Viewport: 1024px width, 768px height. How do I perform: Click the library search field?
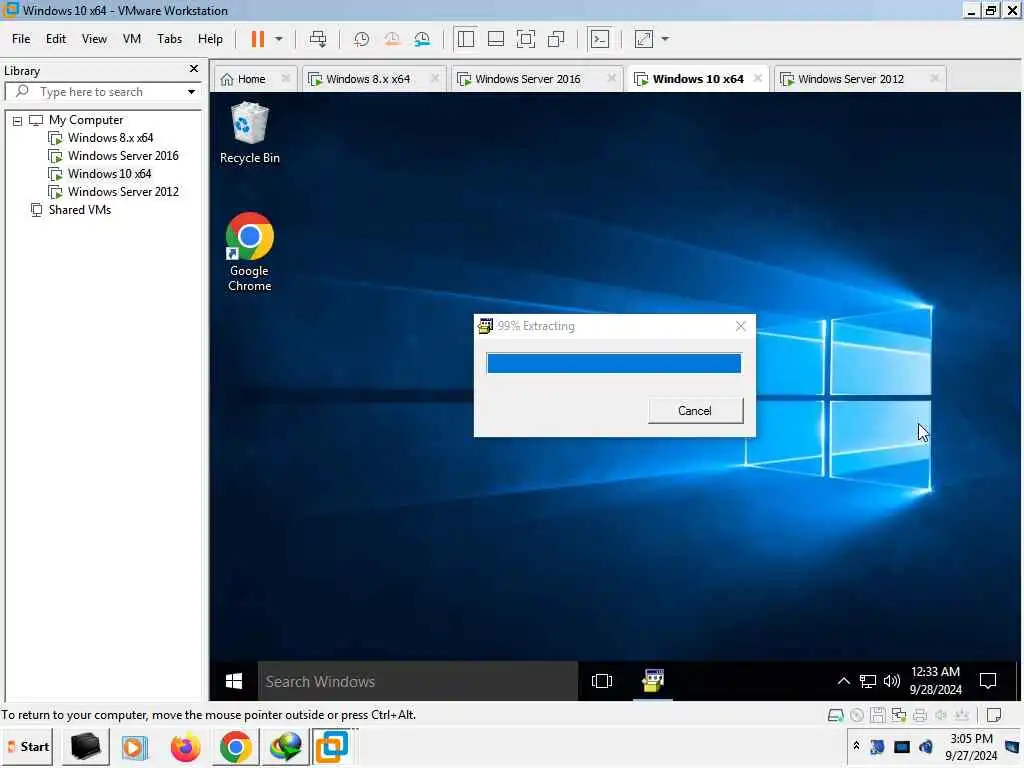point(95,92)
